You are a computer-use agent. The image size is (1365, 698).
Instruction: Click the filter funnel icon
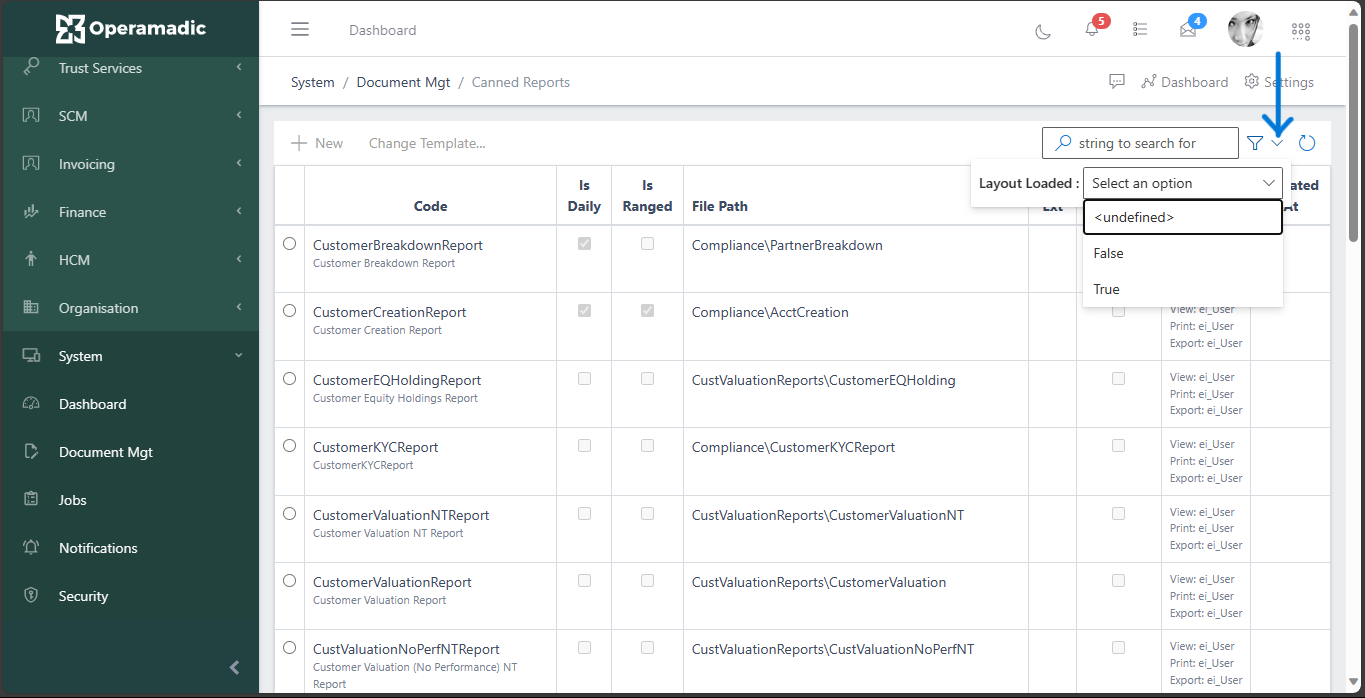pyautogui.click(x=1255, y=144)
